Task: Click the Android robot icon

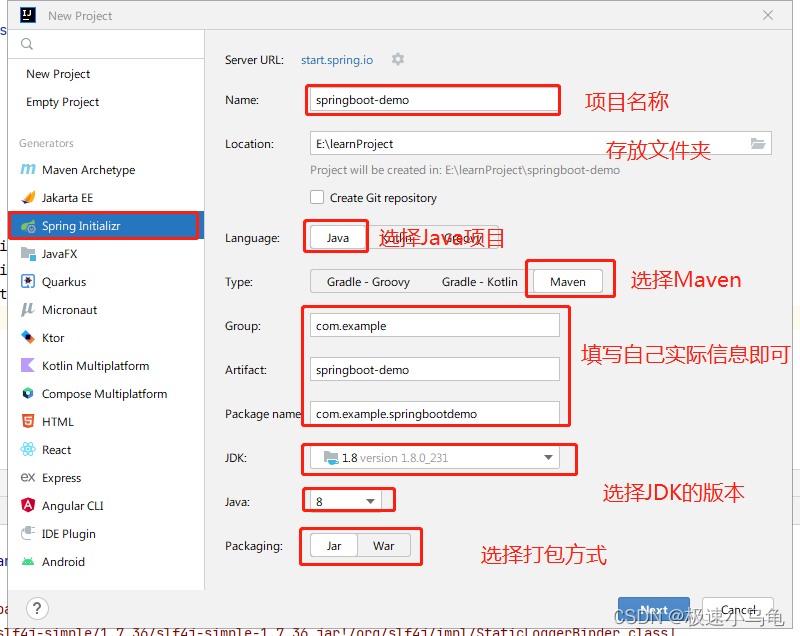Action: (28, 562)
